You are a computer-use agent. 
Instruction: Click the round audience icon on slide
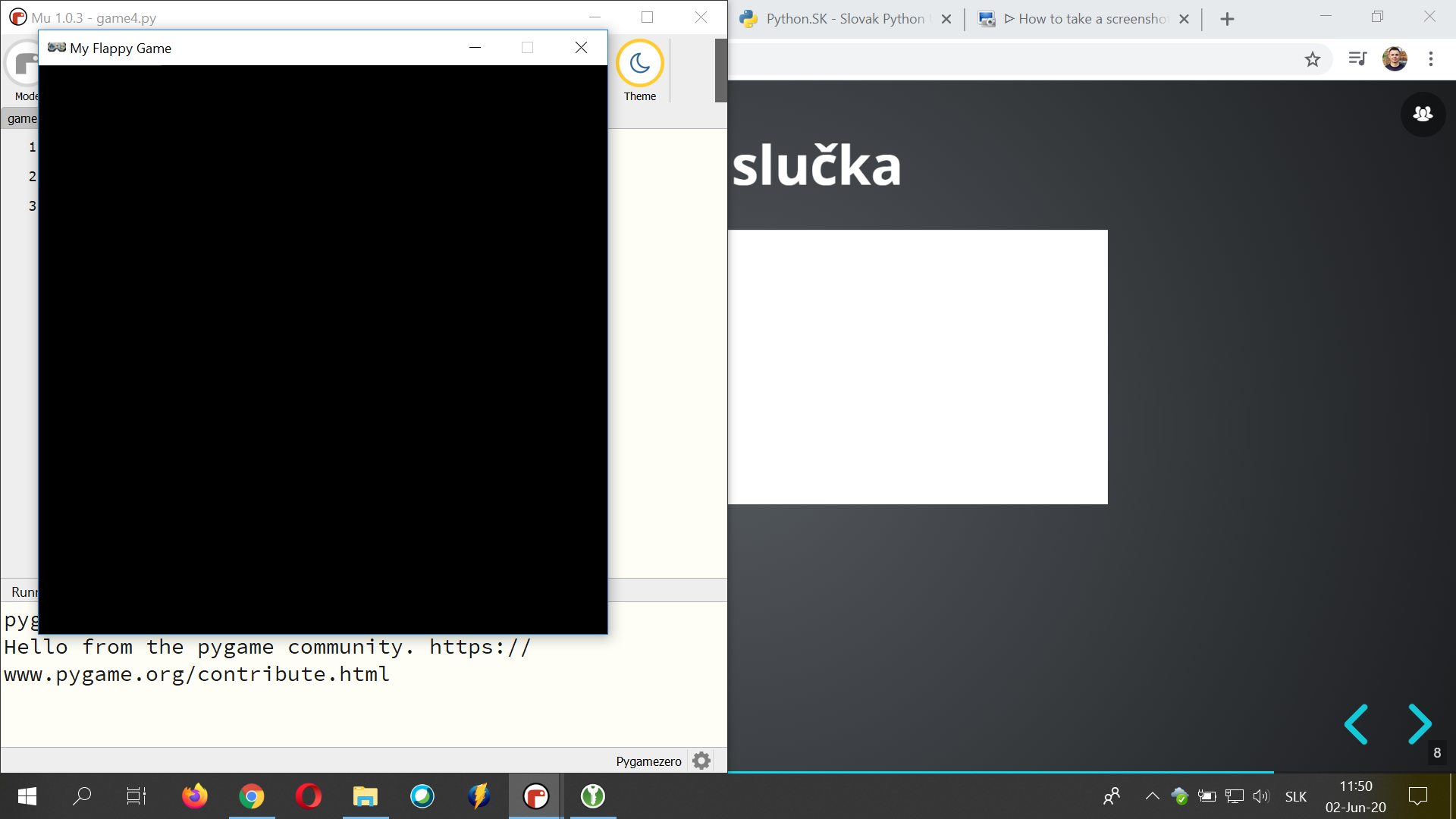tap(1423, 115)
